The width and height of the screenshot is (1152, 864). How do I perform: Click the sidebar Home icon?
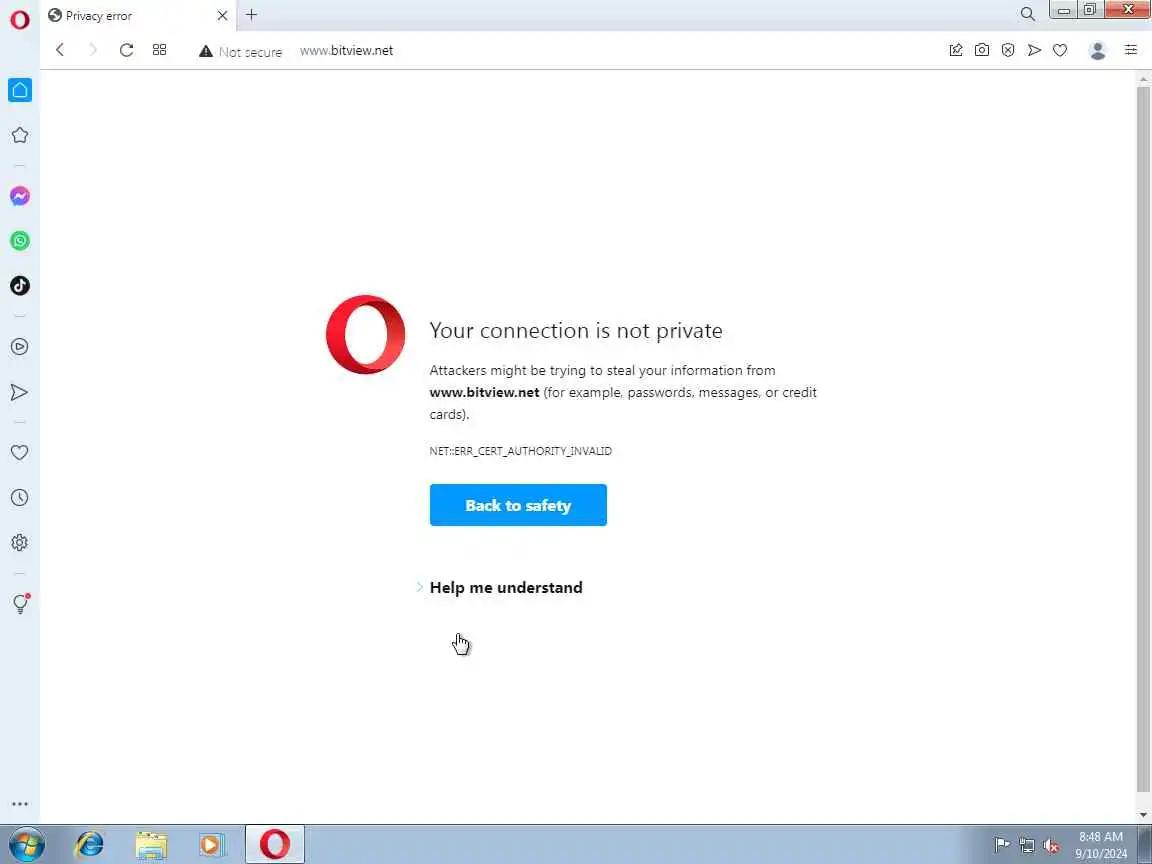pos(20,90)
